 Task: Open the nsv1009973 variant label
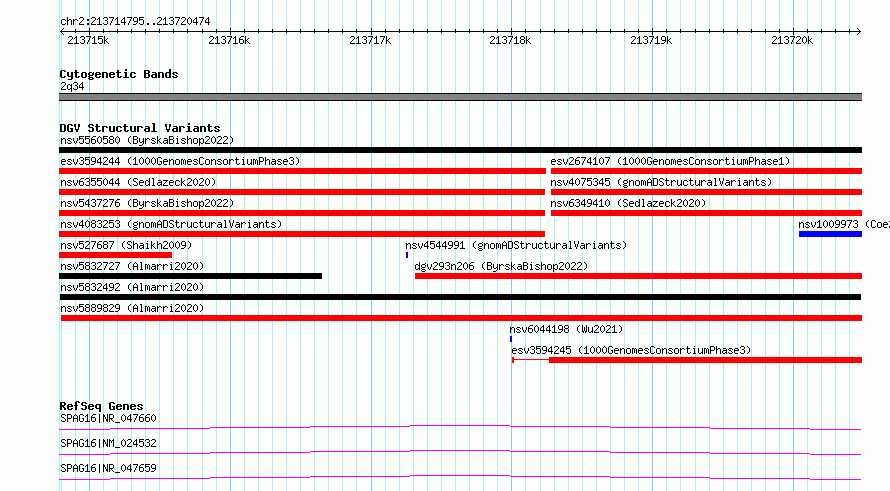click(843, 224)
